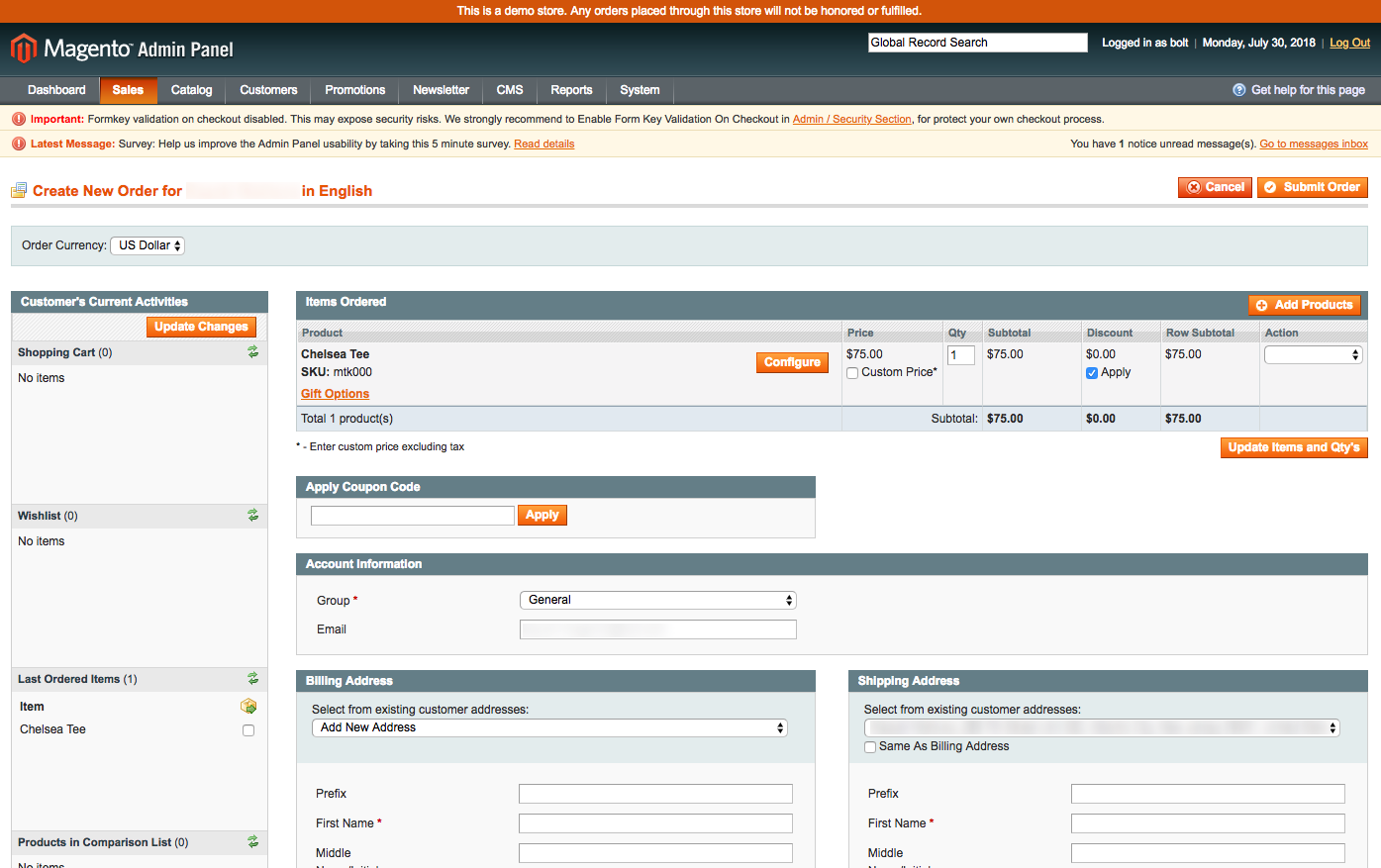Open the customer Group dropdown
This screenshot has width=1381, height=868.
pyautogui.click(x=657, y=600)
